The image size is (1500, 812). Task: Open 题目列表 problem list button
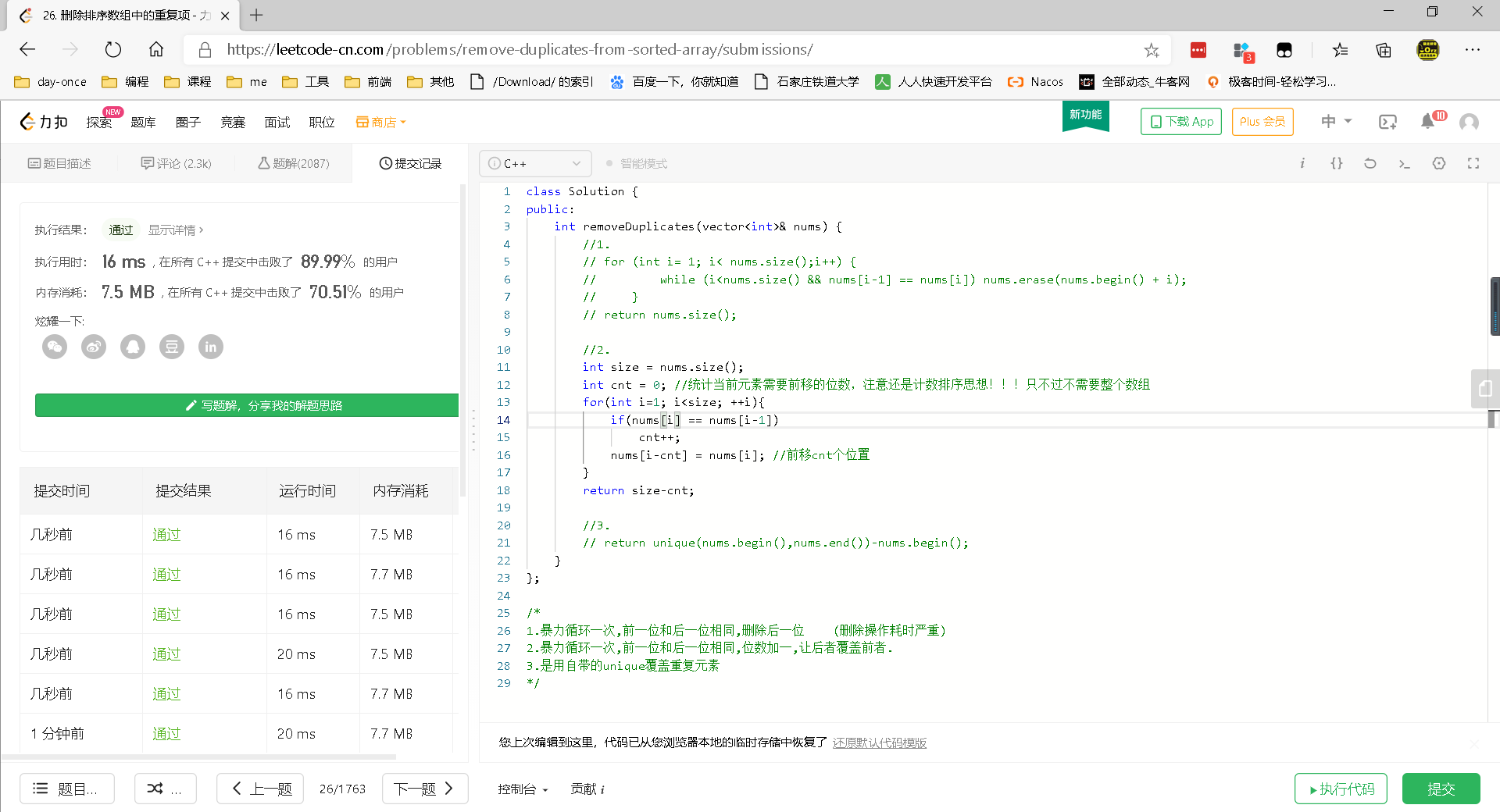[x=67, y=789]
